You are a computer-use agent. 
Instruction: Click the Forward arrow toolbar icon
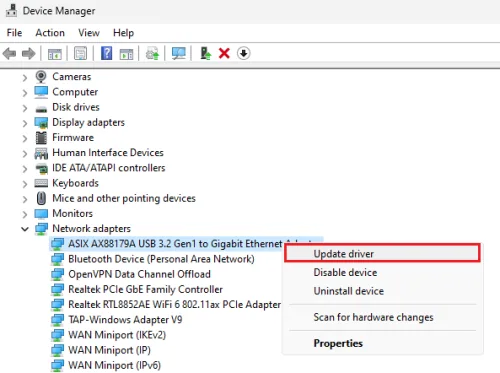coord(28,53)
